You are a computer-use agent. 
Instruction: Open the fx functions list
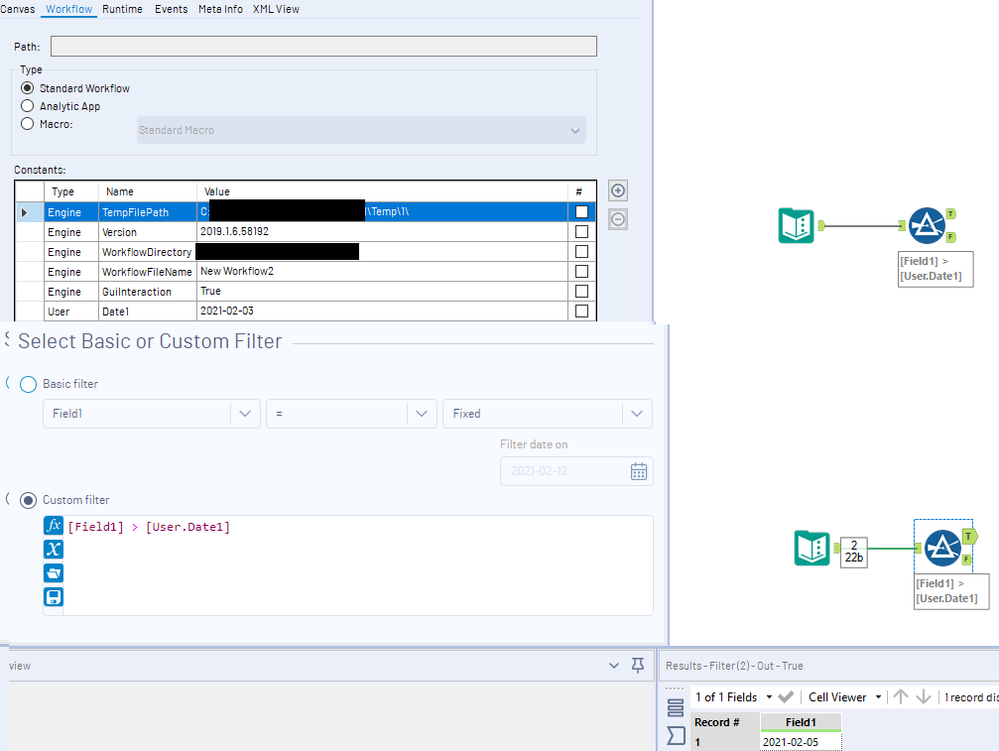pos(54,526)
